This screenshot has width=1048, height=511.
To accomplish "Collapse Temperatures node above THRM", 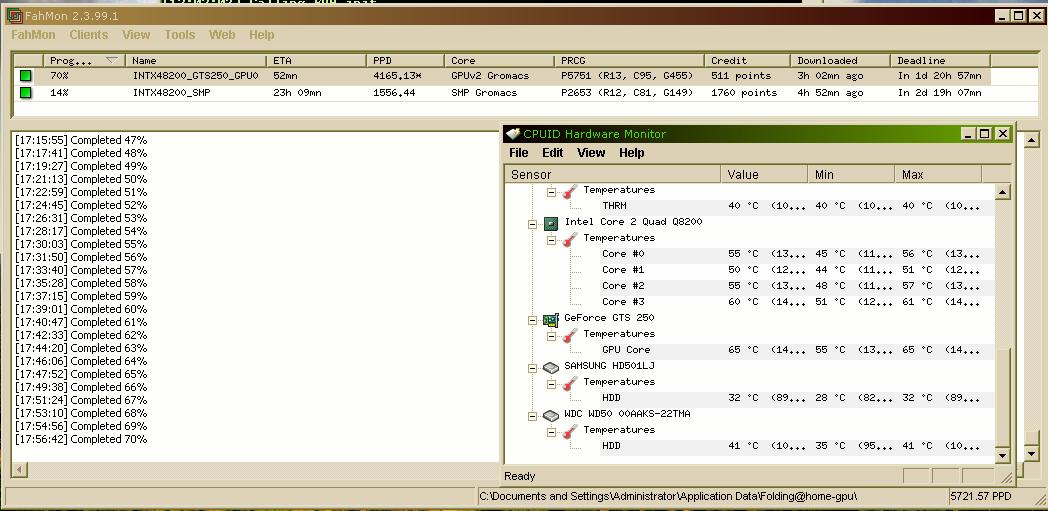I will (551, 192).
